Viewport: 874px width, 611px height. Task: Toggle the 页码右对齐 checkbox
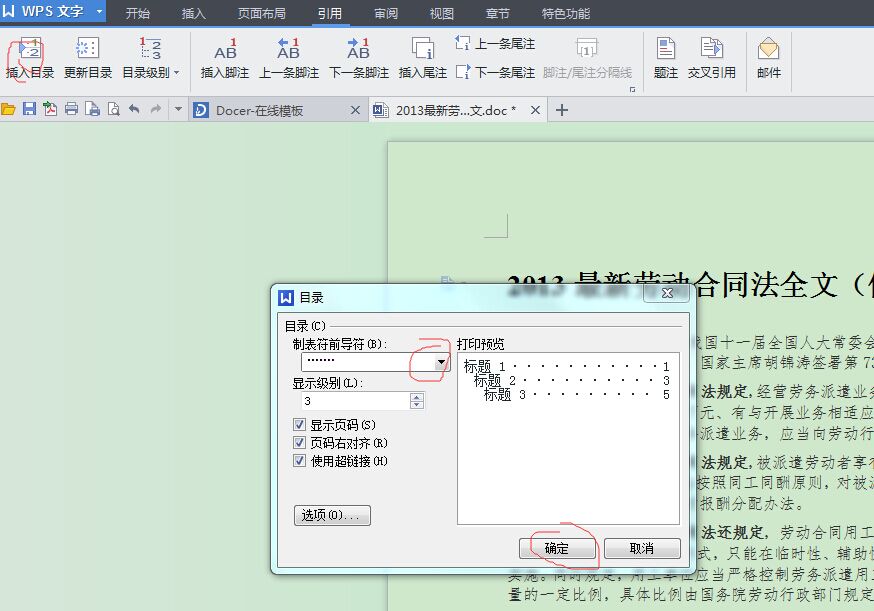tap(300, 443)
